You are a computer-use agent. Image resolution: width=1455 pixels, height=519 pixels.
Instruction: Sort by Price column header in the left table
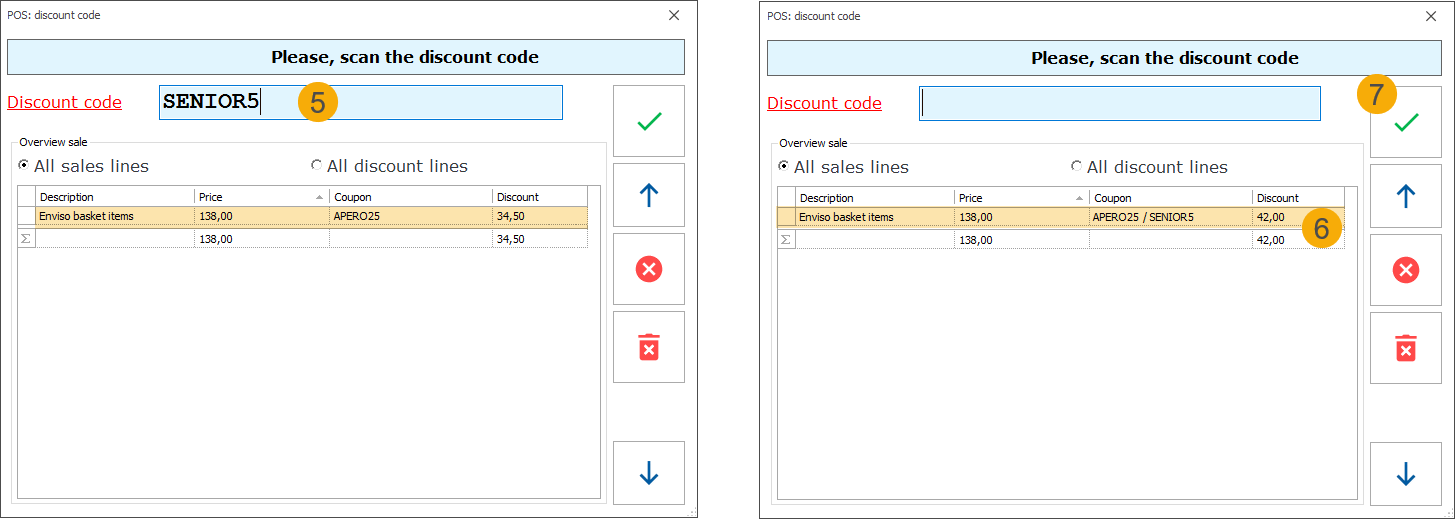point(260,197)
